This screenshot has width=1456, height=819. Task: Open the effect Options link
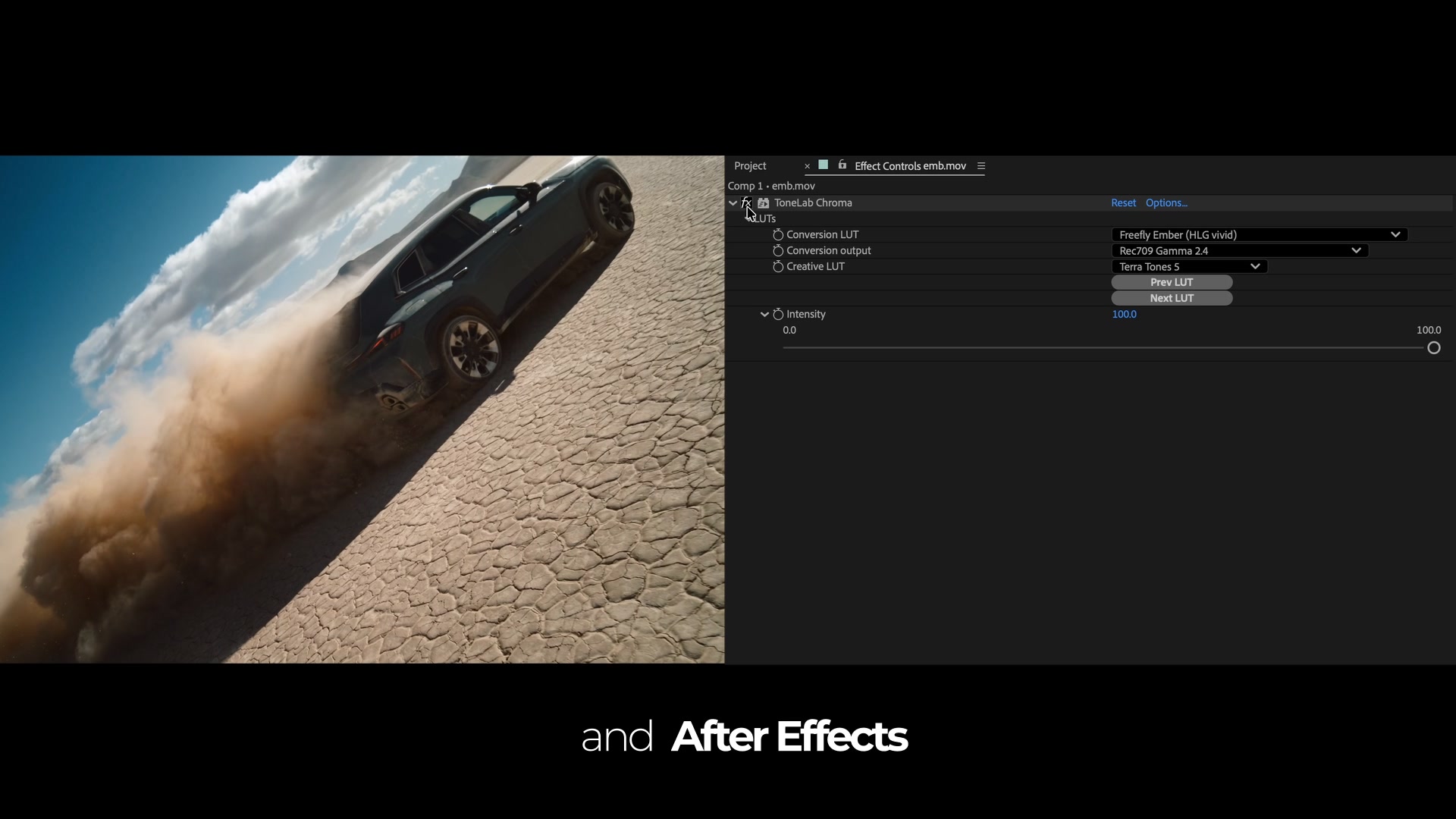pyautogui.click(x=1166, y=203)
